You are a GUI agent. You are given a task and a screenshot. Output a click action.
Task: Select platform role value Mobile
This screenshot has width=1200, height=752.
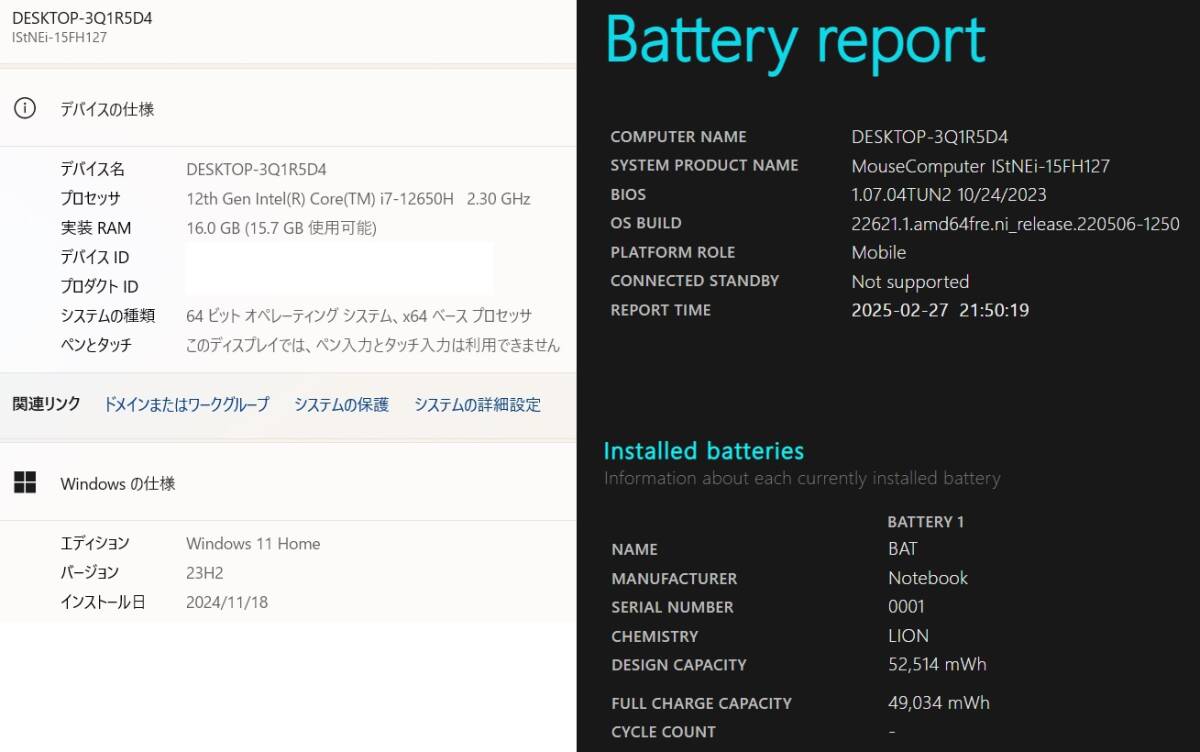(879, 253)
